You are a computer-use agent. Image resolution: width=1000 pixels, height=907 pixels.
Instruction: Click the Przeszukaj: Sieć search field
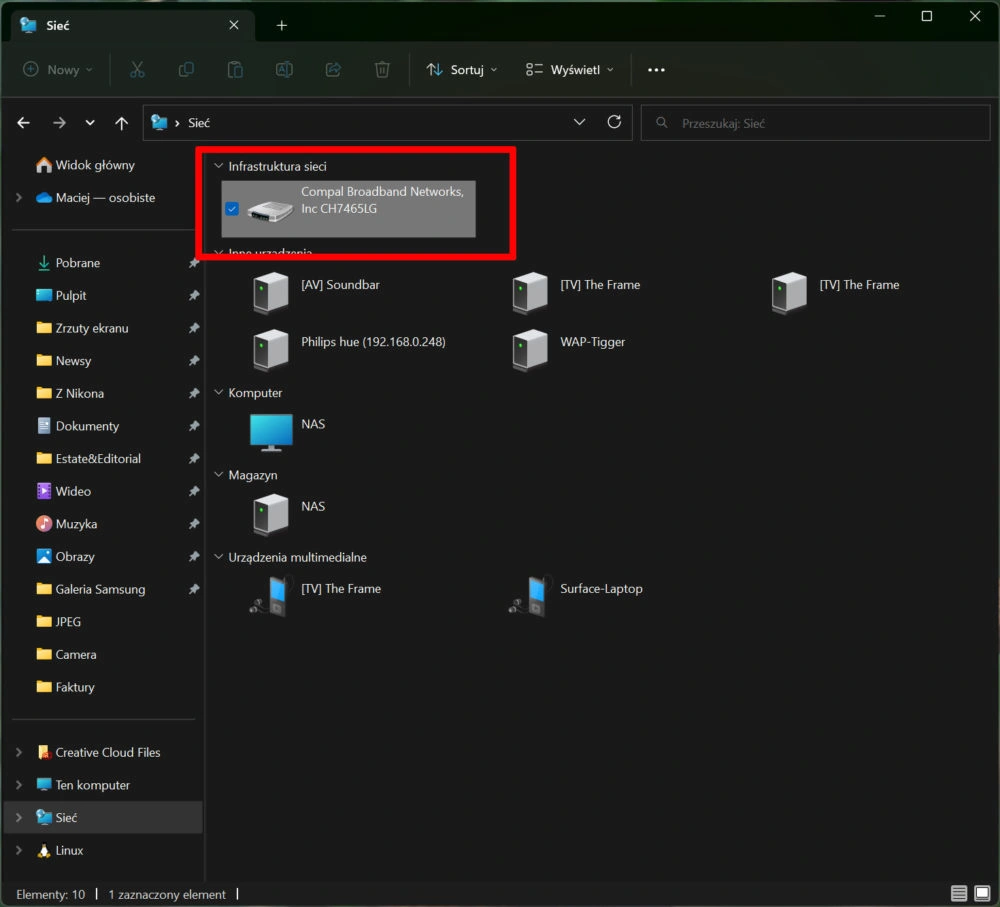[815, 123]
